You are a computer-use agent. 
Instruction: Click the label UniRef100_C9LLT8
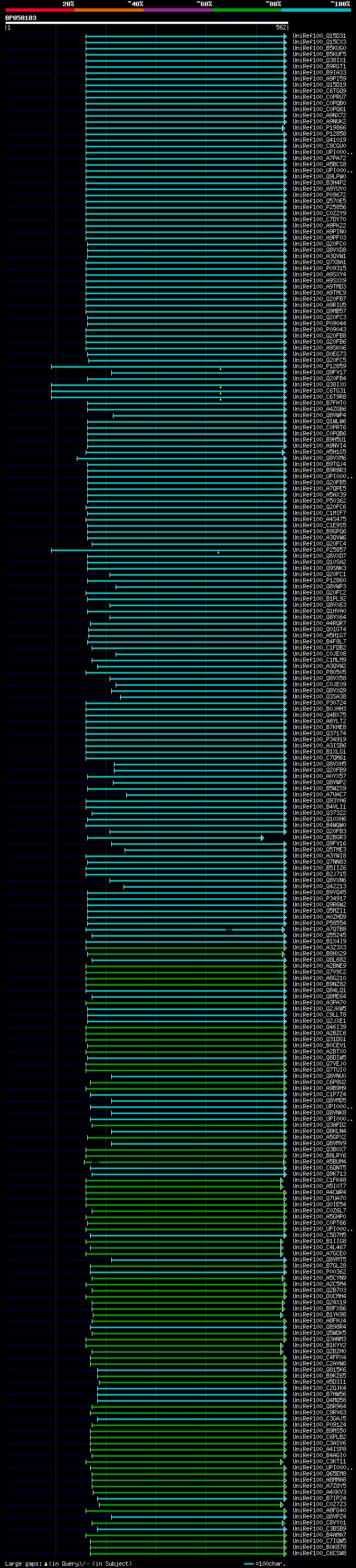(x=319, y=1015)
